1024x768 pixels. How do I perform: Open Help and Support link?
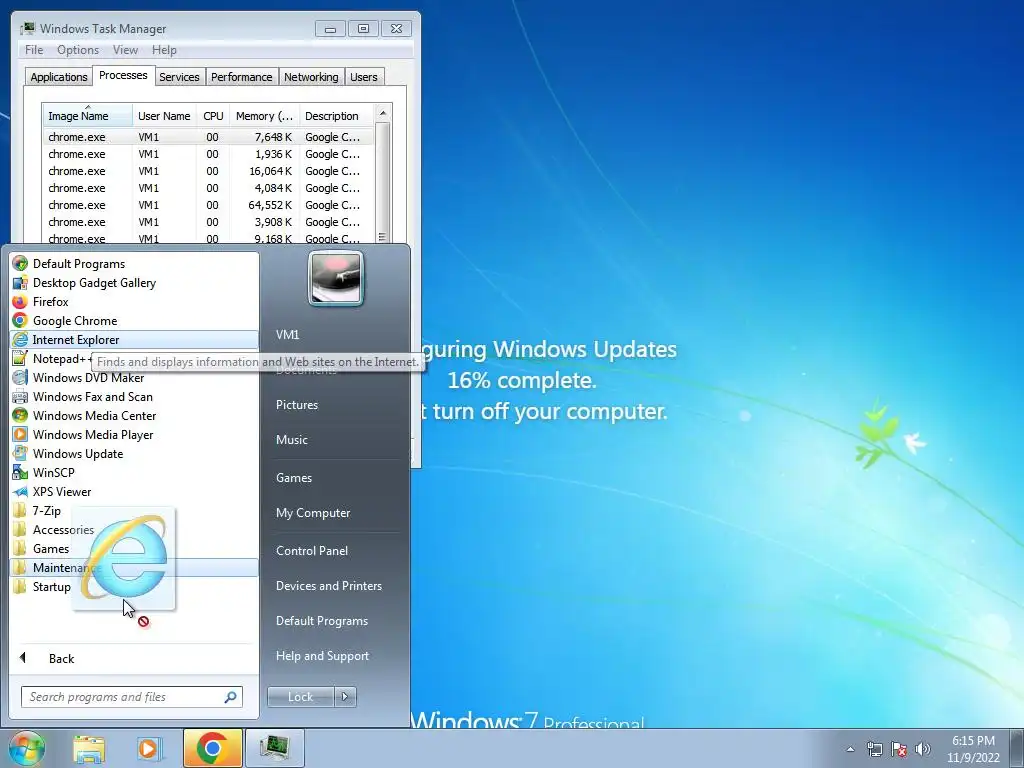(322, 656)
